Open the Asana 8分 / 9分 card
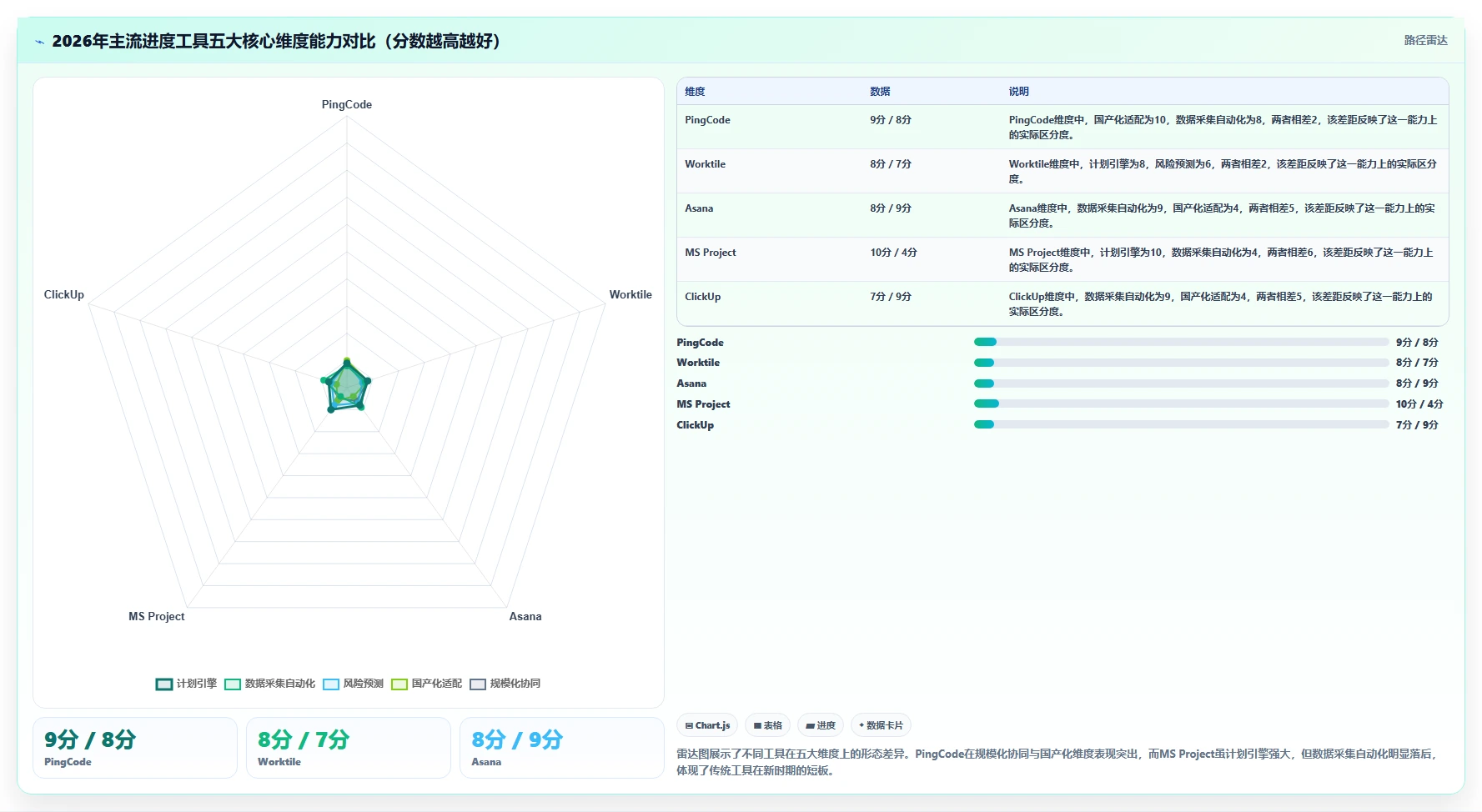 (562, 748)
